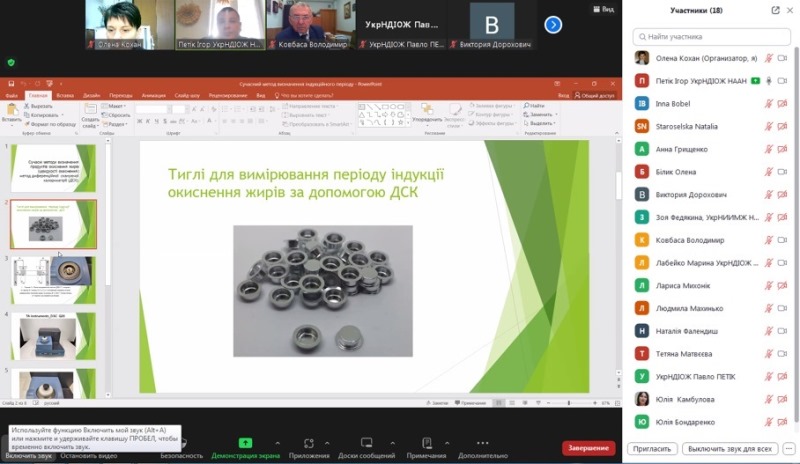
Task: Click the Вставить paste icon
Action: click(x=11, y=110)
